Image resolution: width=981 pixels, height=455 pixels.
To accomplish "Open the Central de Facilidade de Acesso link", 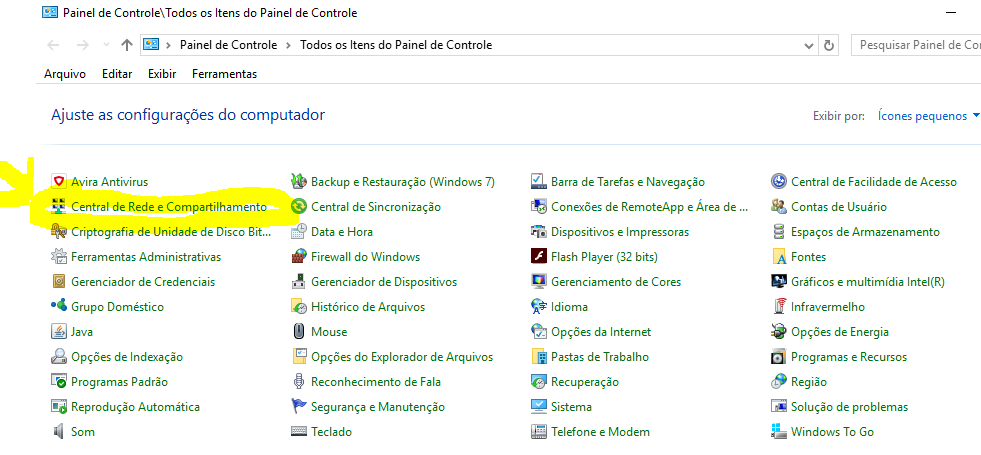I will click(x=874, y=181).
